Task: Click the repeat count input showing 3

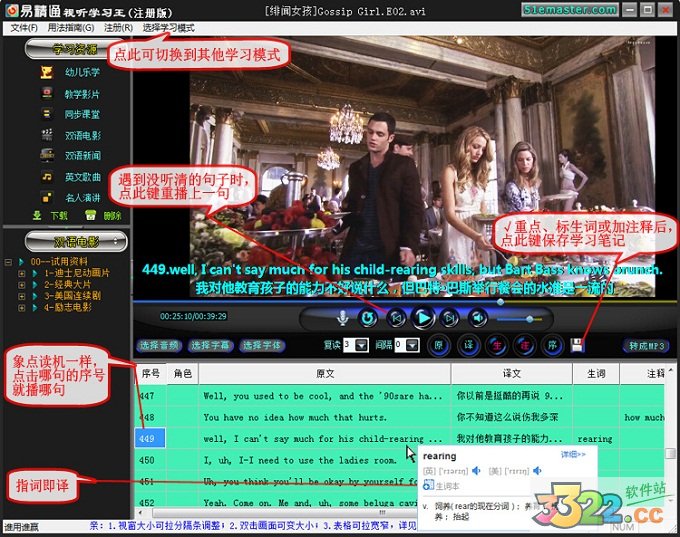Action: [349, 345]
